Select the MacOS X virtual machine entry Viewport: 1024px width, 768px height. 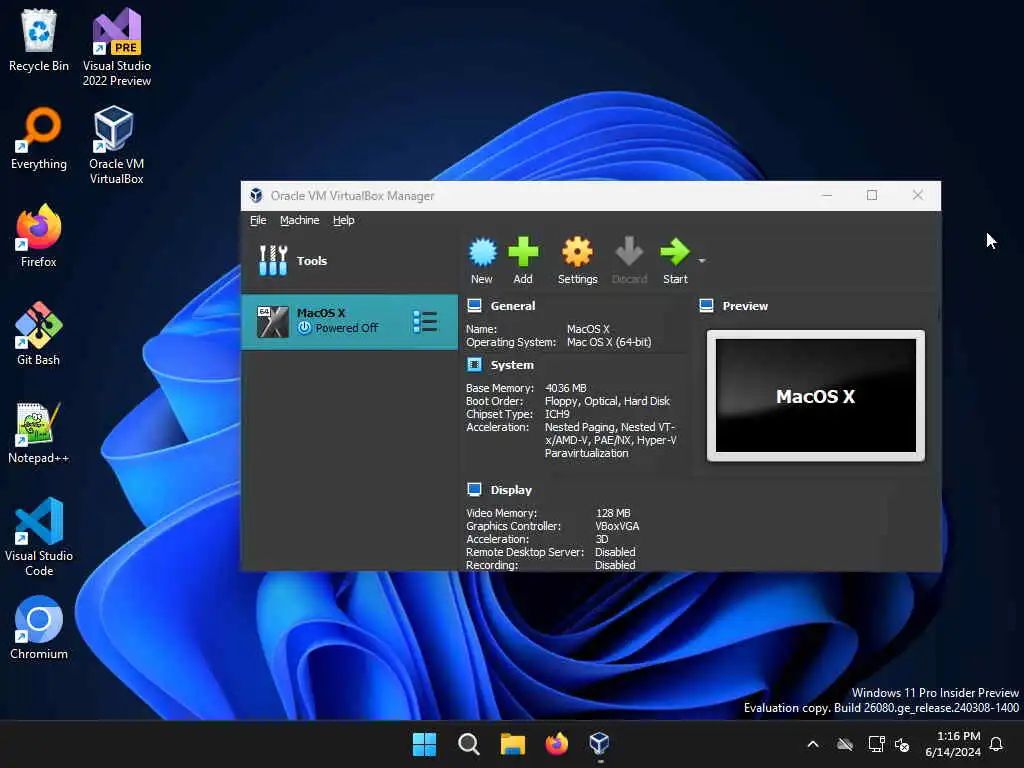[x=349, y=322]
